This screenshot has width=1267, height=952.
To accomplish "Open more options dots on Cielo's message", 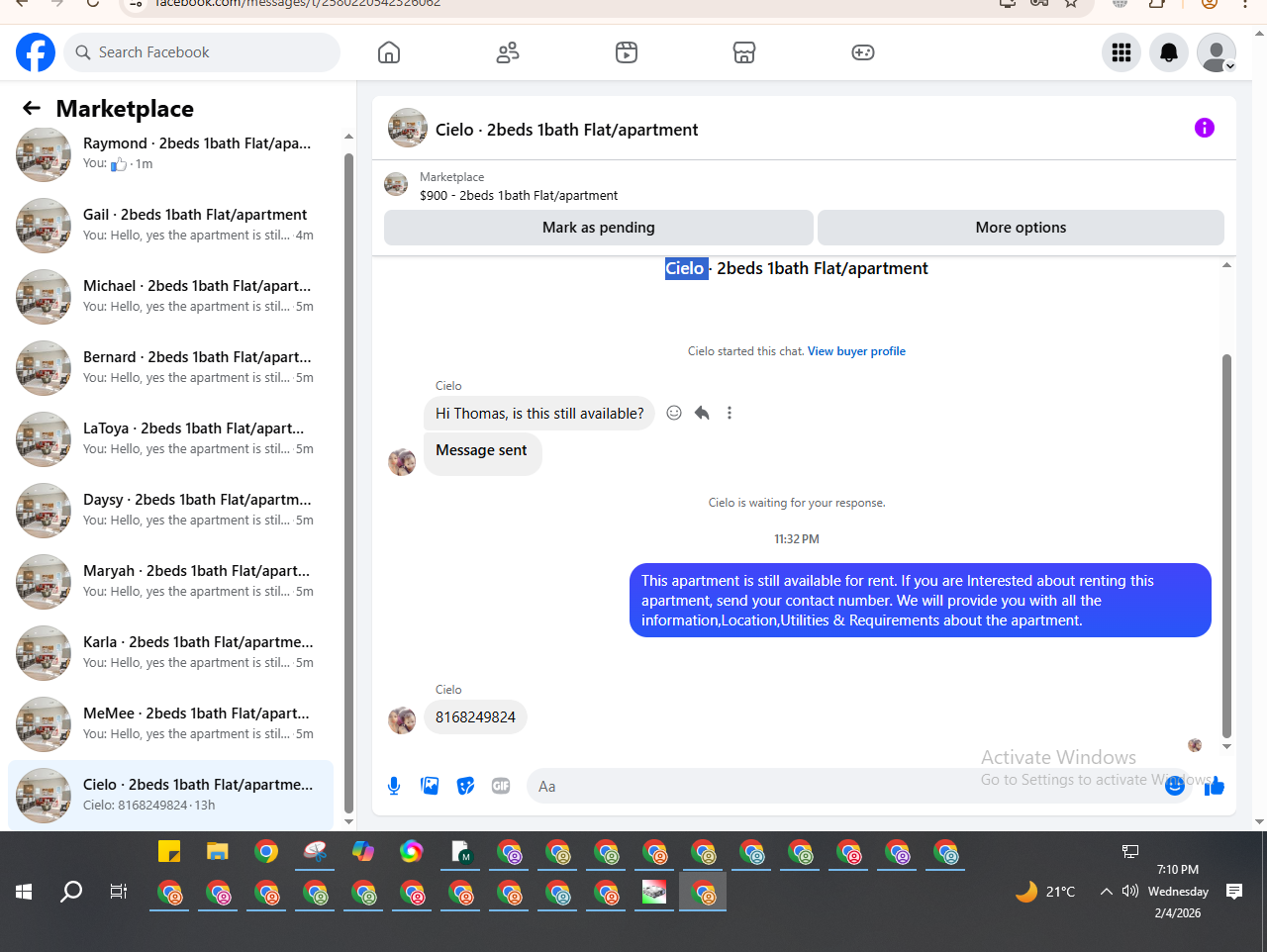I will [x=730, y=413].
